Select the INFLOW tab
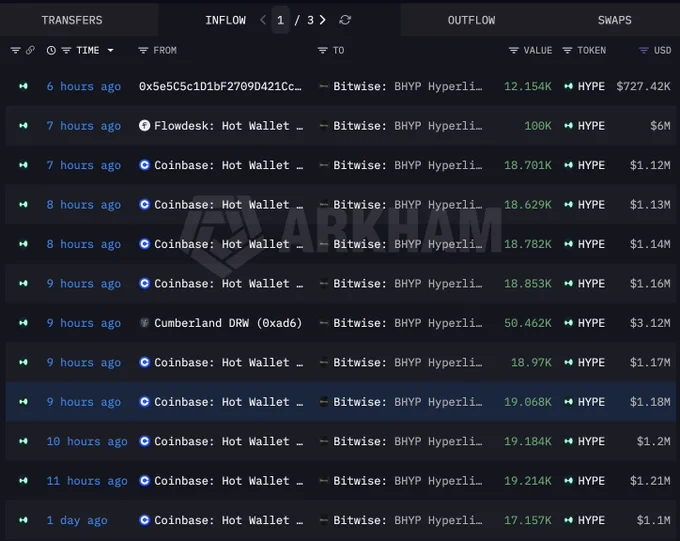Screen dimensions: 680x541 click(x=226, y=20)
